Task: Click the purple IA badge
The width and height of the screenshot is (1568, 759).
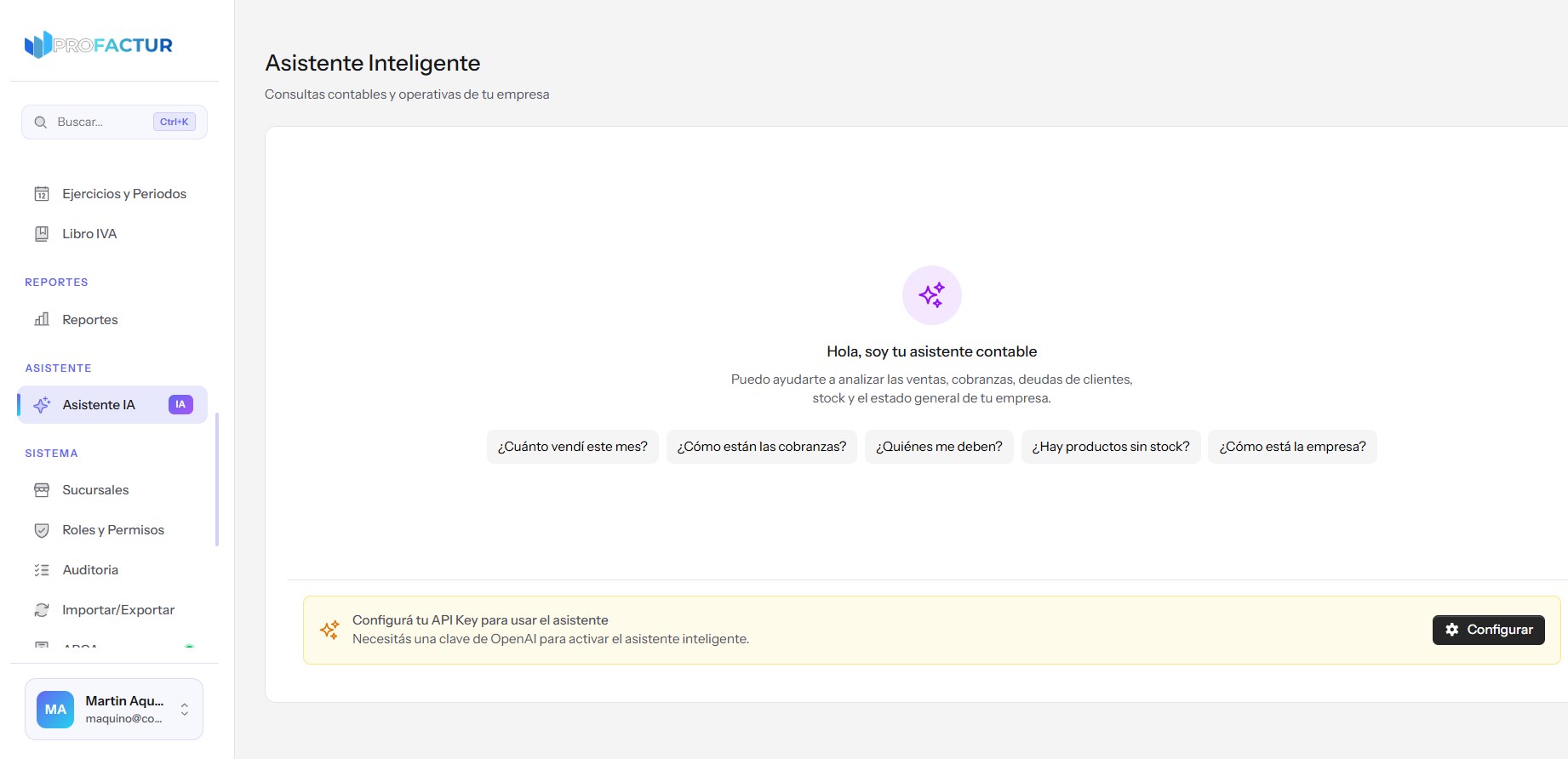Action: pyautogui.click(x=180, y=405)
